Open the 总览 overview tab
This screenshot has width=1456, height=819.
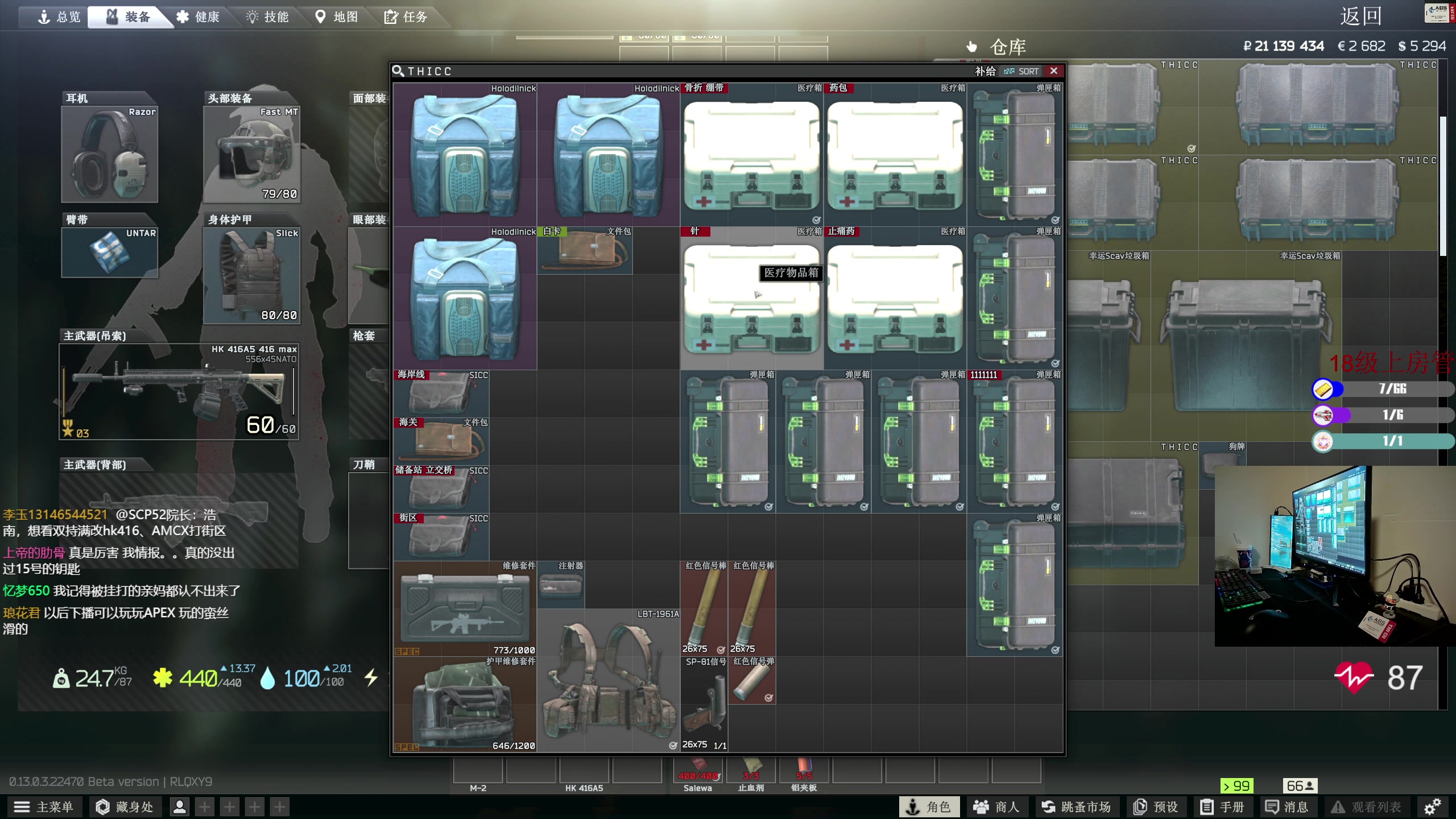[59, 16]
